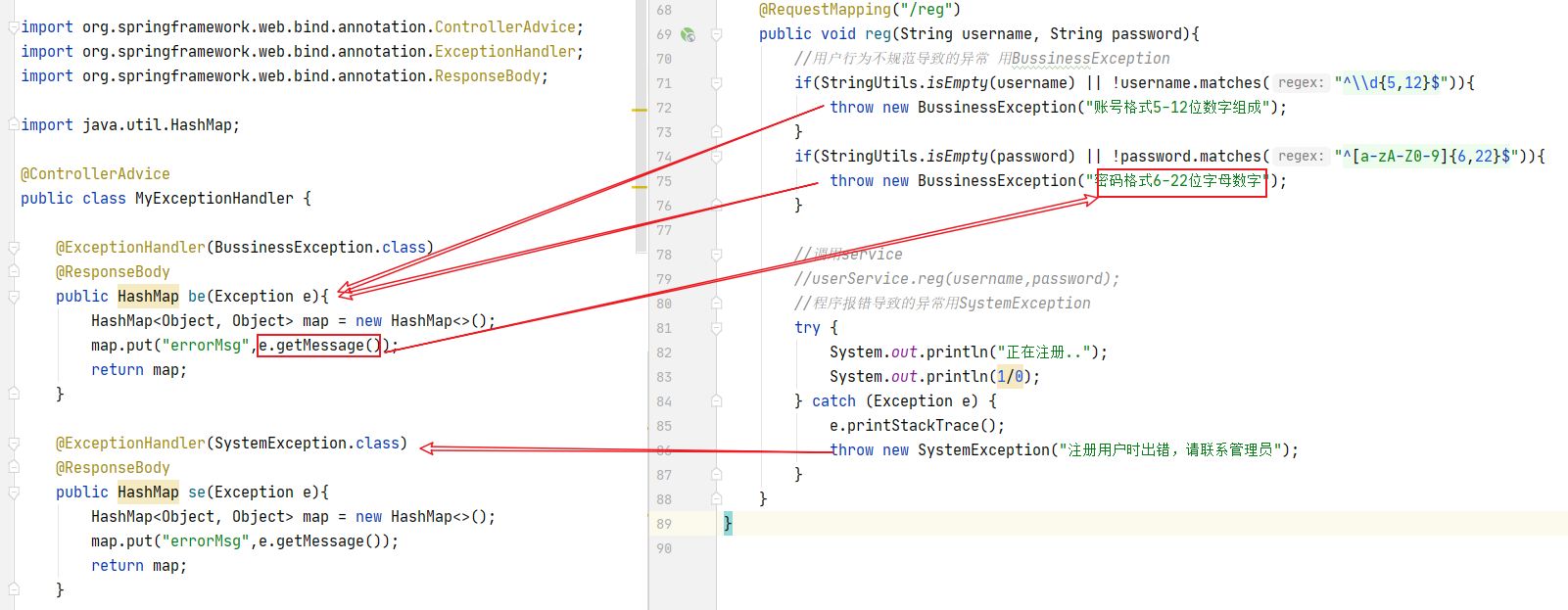
Task: Click the highlighted 1/0 expression on line 83
Action: 1010,377
